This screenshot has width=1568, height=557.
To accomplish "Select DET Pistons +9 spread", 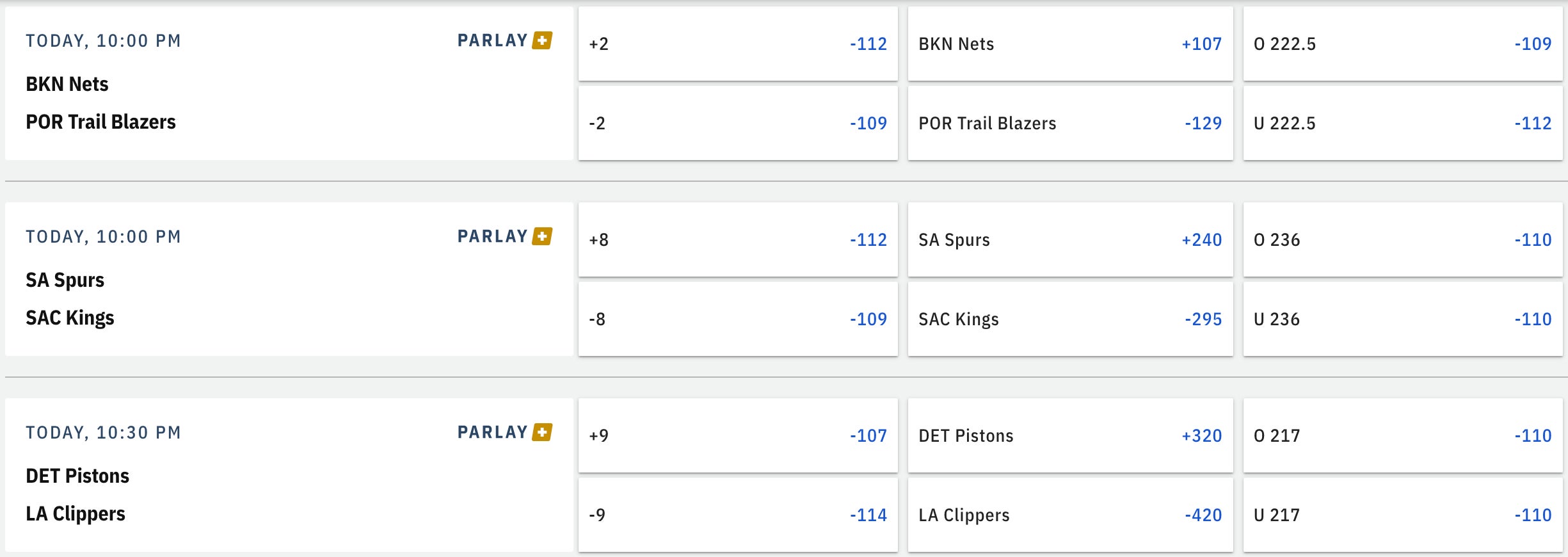I will pyautogui.click(x=737, y=435).
